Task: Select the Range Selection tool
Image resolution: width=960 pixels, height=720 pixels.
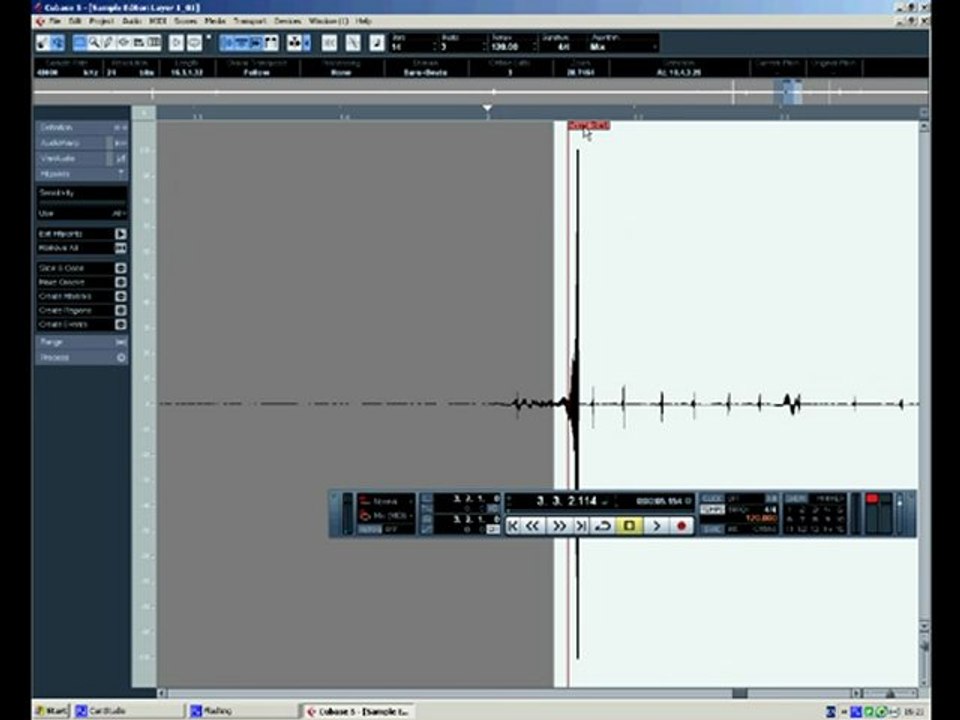Action: pyautogui.click(x=80, y=43)
